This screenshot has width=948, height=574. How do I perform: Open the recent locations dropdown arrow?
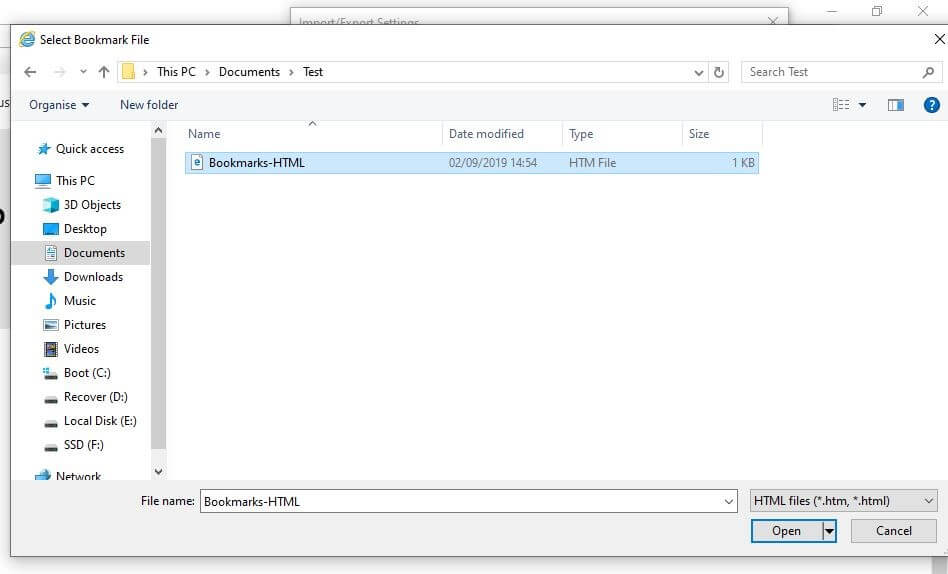(x=83, y=72)
